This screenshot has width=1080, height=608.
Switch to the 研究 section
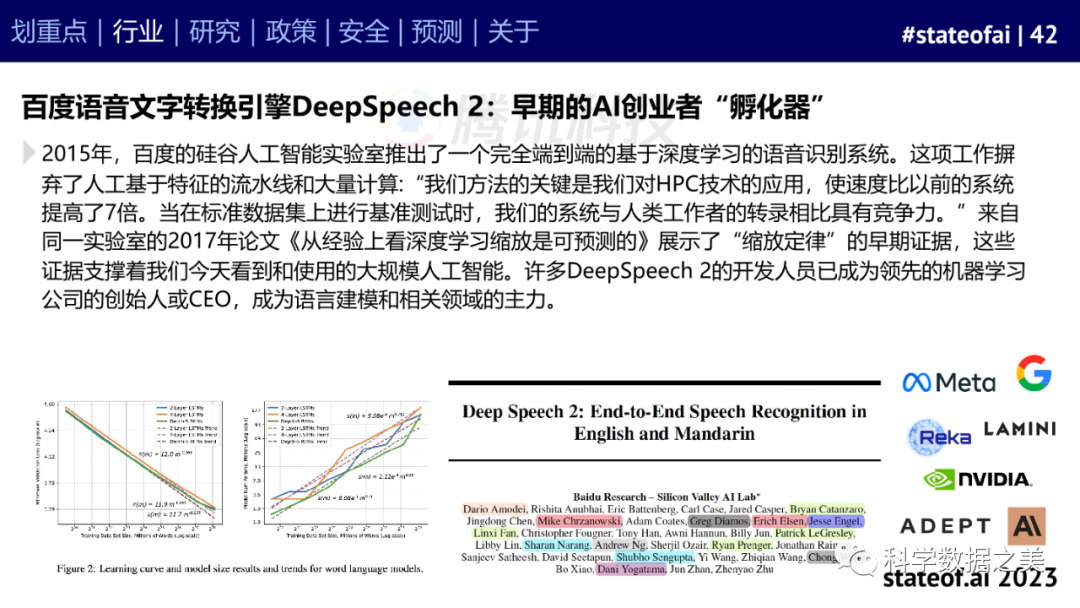[214, 32]
